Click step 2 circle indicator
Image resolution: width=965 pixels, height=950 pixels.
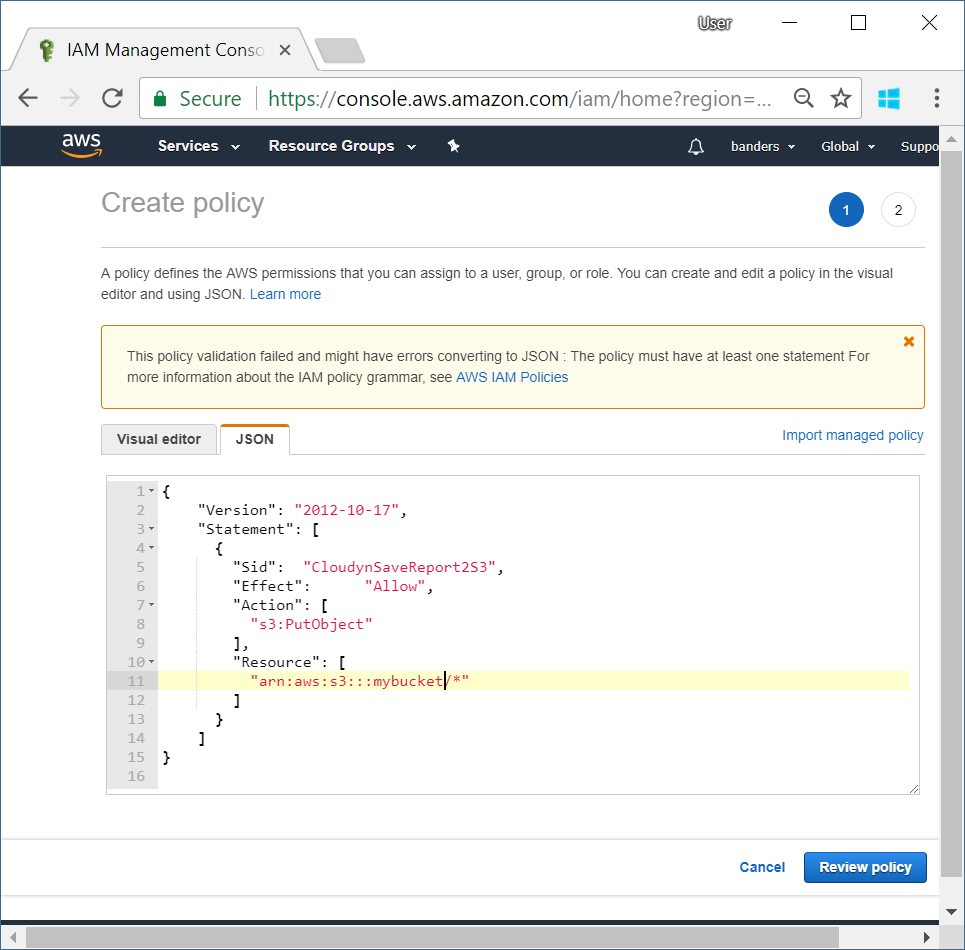point(899,210)
